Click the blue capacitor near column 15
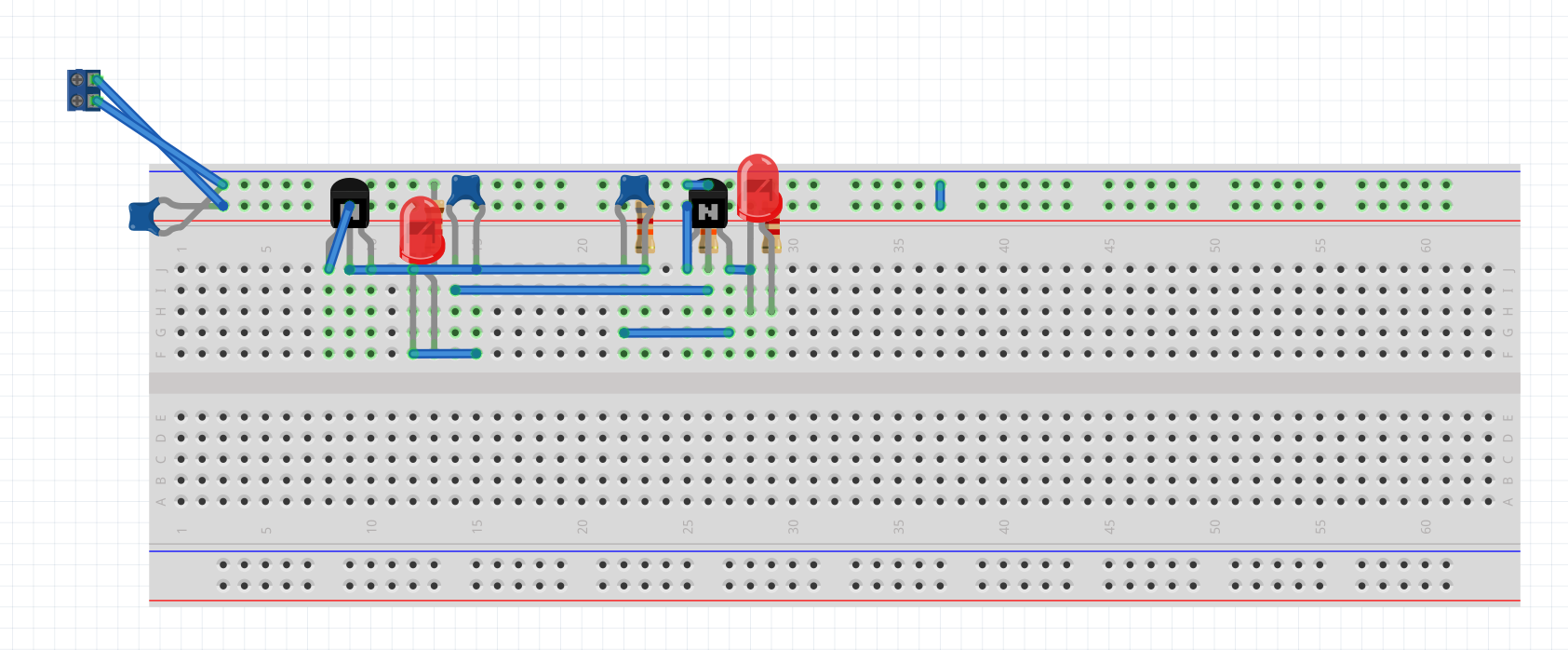This screenshot has width=1568, height=650. tap(465, 189)
